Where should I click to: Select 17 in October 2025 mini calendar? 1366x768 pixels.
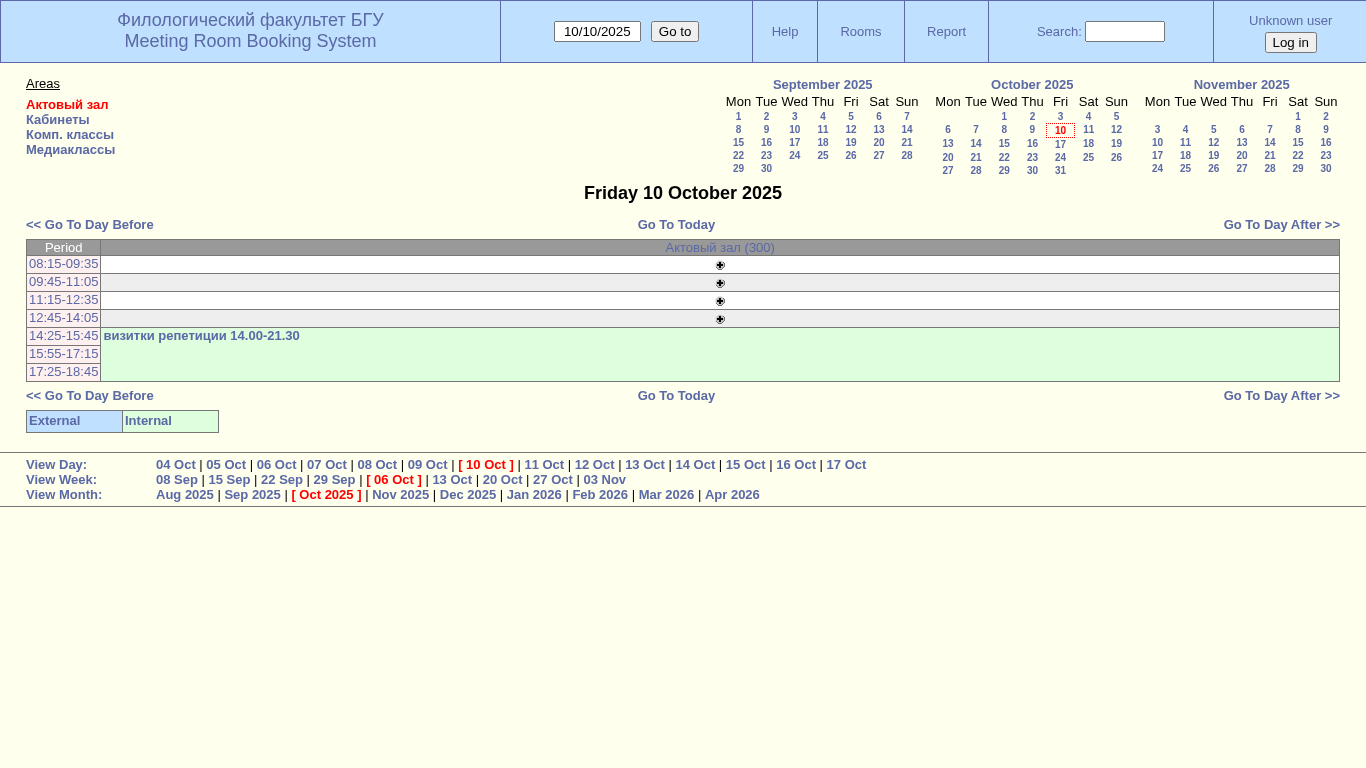[1060, 144]
